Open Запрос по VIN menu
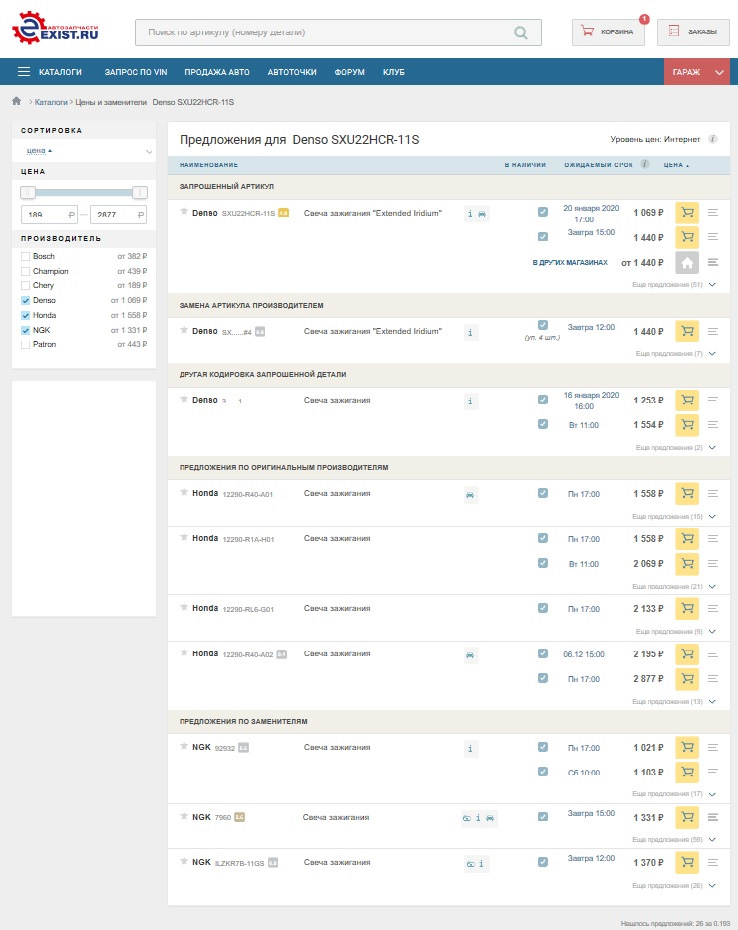Screen dimensions: 738x930 pyautogui.click(x=136, y=72)
